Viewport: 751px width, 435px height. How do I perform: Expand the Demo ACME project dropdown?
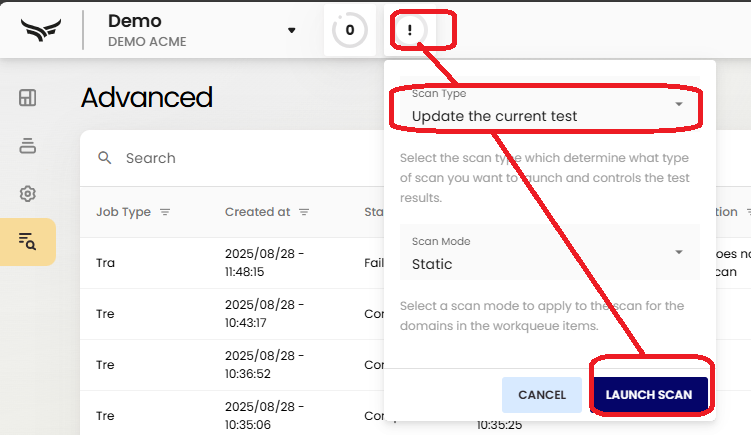click(x=291, y=31)
